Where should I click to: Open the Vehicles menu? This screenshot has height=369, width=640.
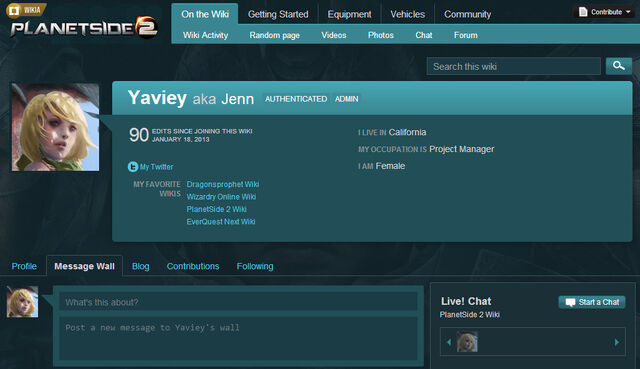click(x=407, y=14)
